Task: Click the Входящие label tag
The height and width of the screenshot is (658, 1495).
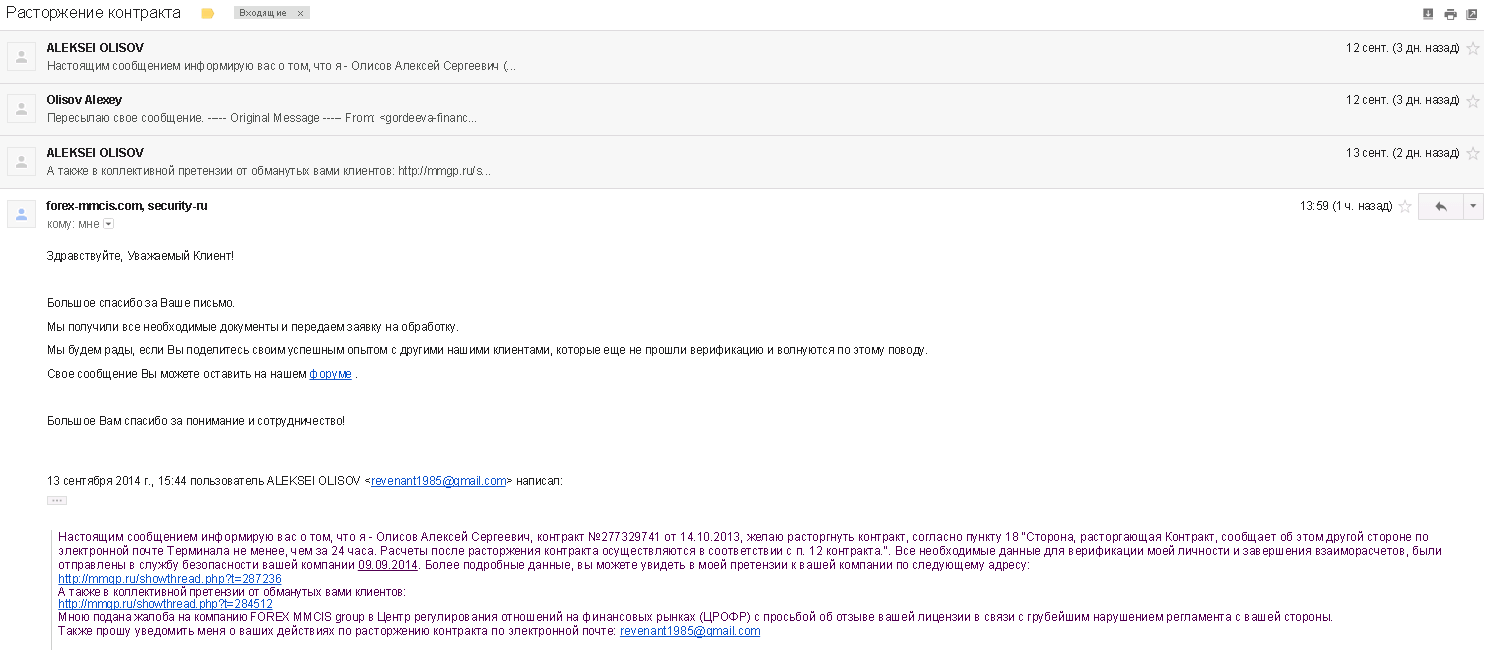Action: 263,13
